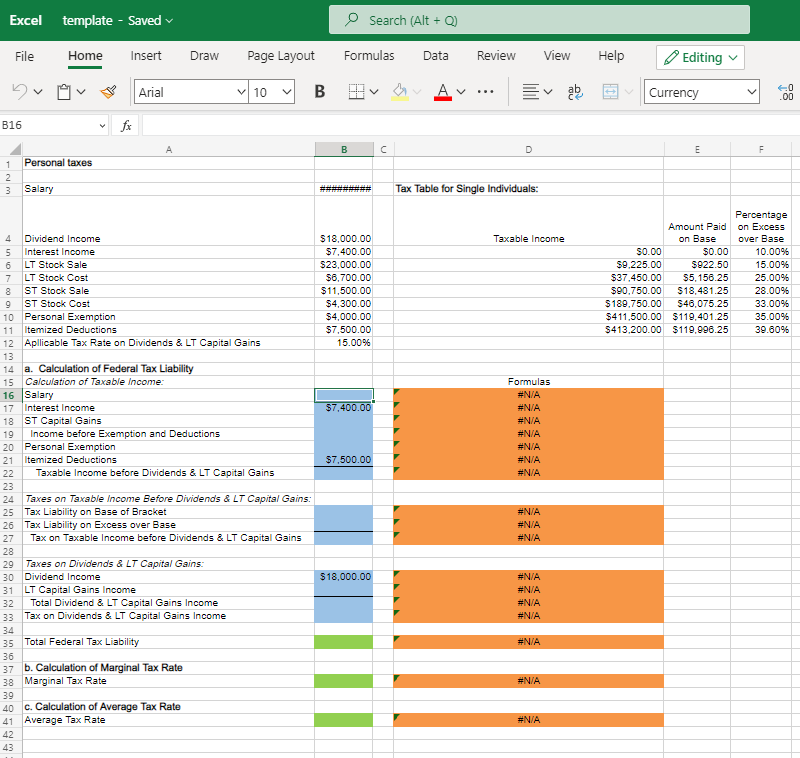
Task: Select 'b. Calculation of Marginal Tax Rate' cell
Action: click(168, 668)
